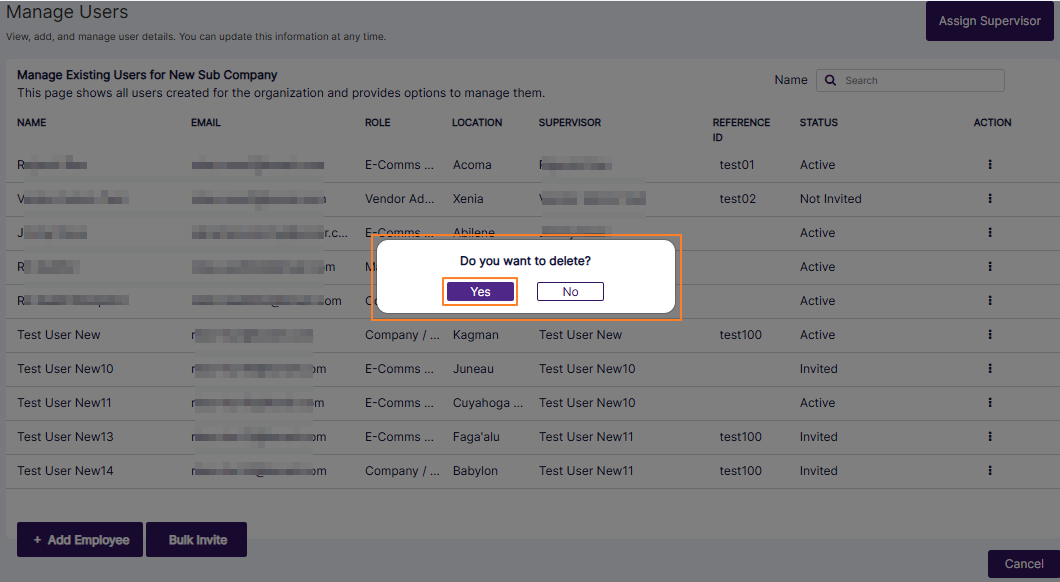The image size is (1060, 582).
Task: Open the action menu for Test User New14
Action: coord(990,471)
